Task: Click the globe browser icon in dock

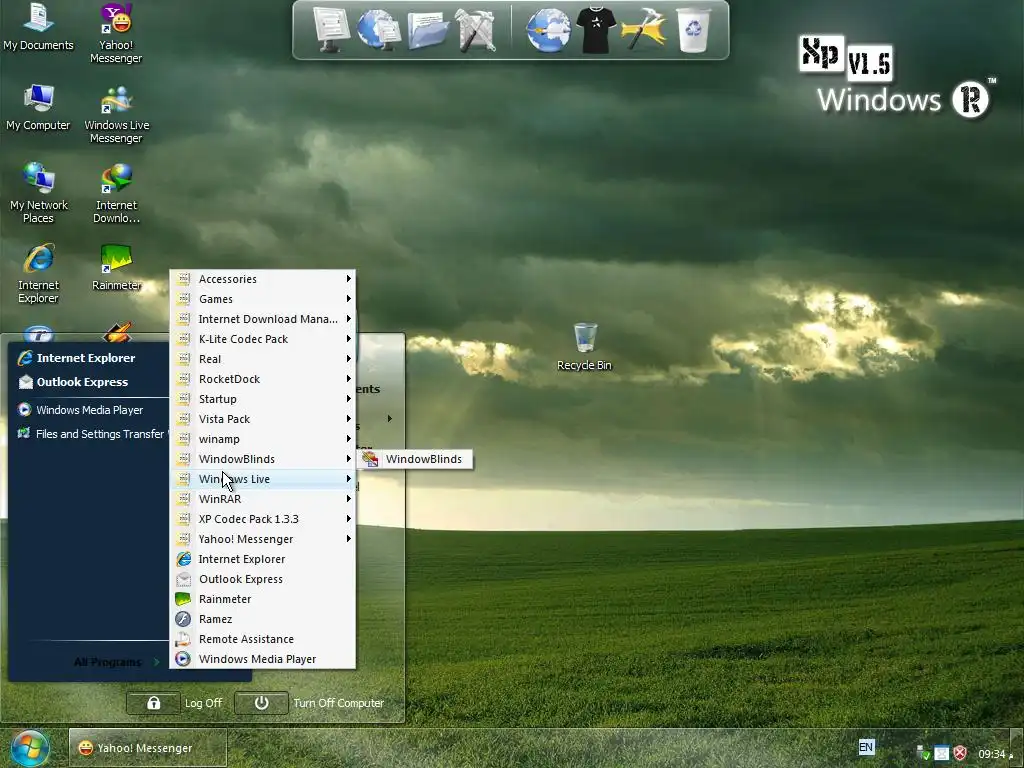Action: click(x=548, y=30)
